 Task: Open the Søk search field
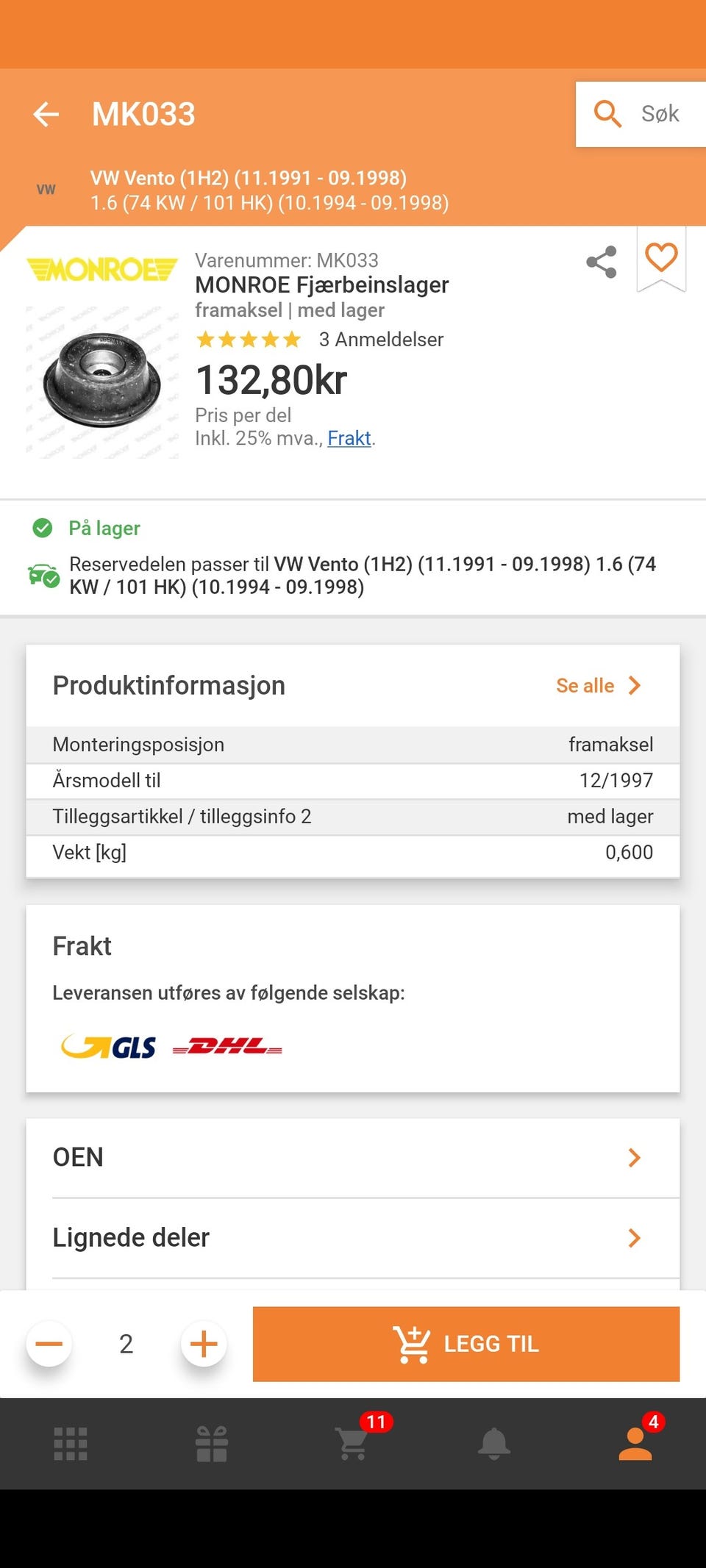[641, 114]
